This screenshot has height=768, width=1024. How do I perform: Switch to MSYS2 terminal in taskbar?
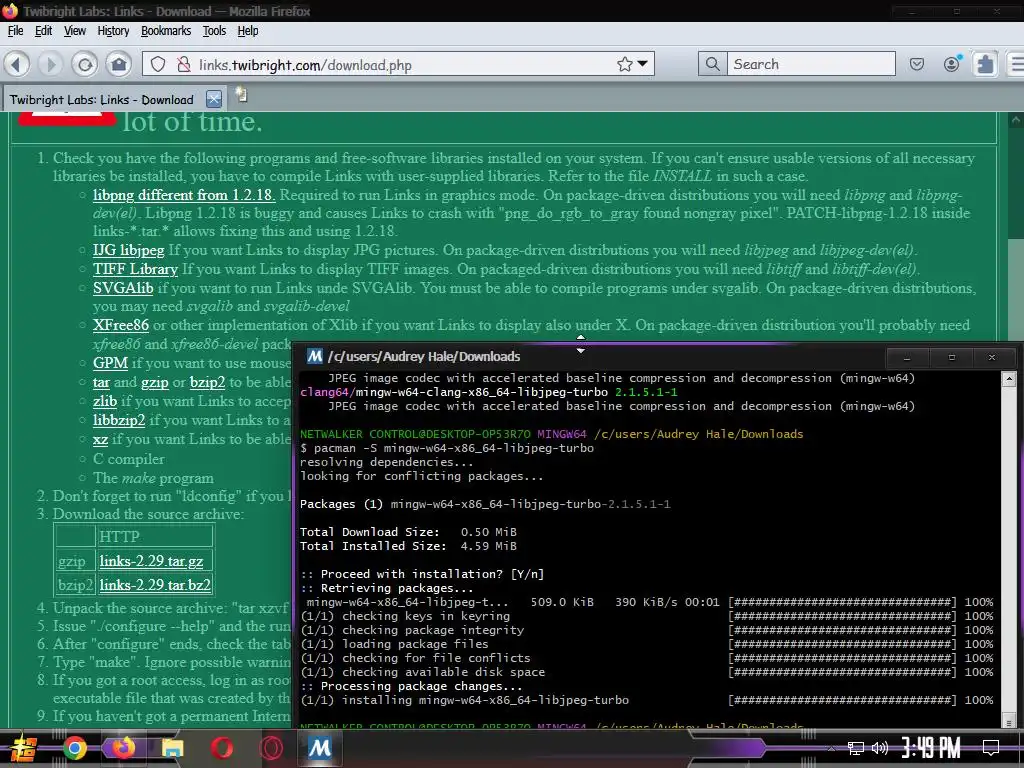[319, 748]
